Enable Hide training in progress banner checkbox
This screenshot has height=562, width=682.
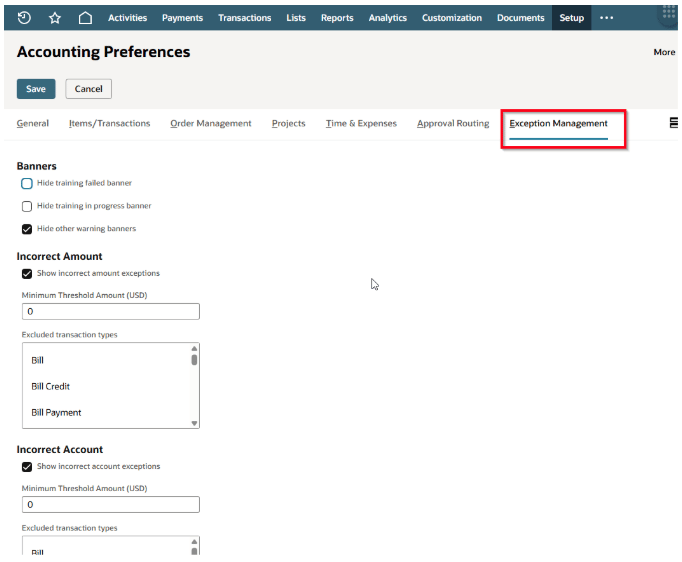click(27, 206)
